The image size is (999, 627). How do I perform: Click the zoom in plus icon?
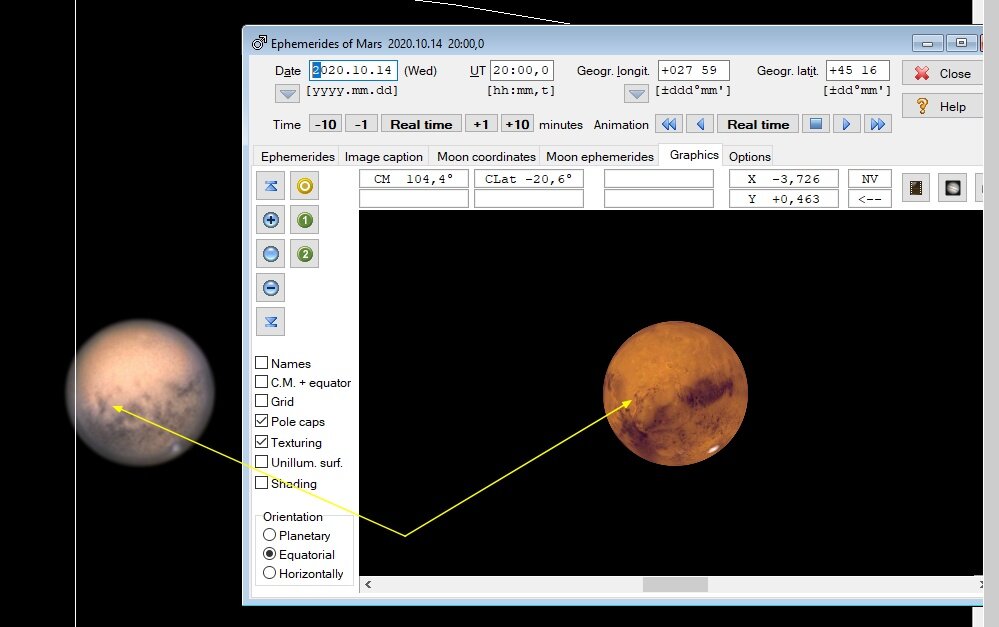pos(270,220)
